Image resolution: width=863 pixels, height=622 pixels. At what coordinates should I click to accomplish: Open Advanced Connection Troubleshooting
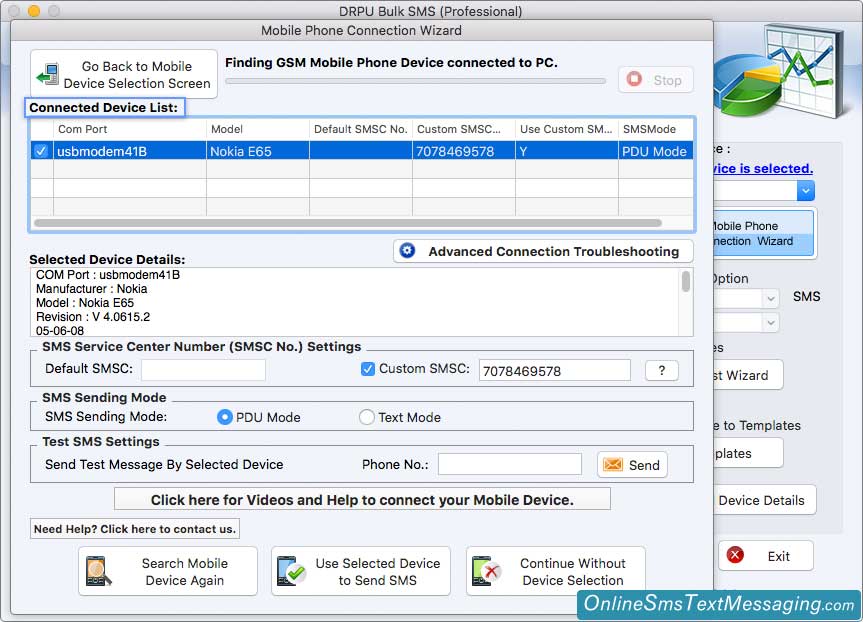coord(543,251)
